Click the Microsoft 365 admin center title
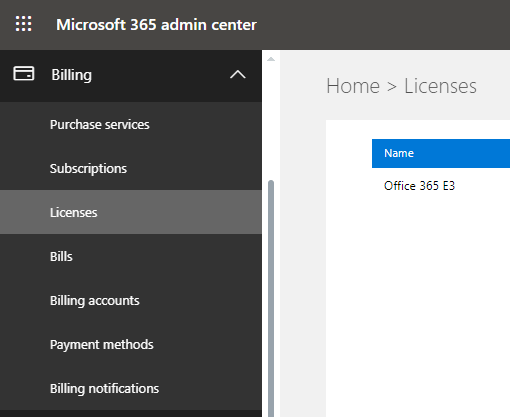 point(156,25)
